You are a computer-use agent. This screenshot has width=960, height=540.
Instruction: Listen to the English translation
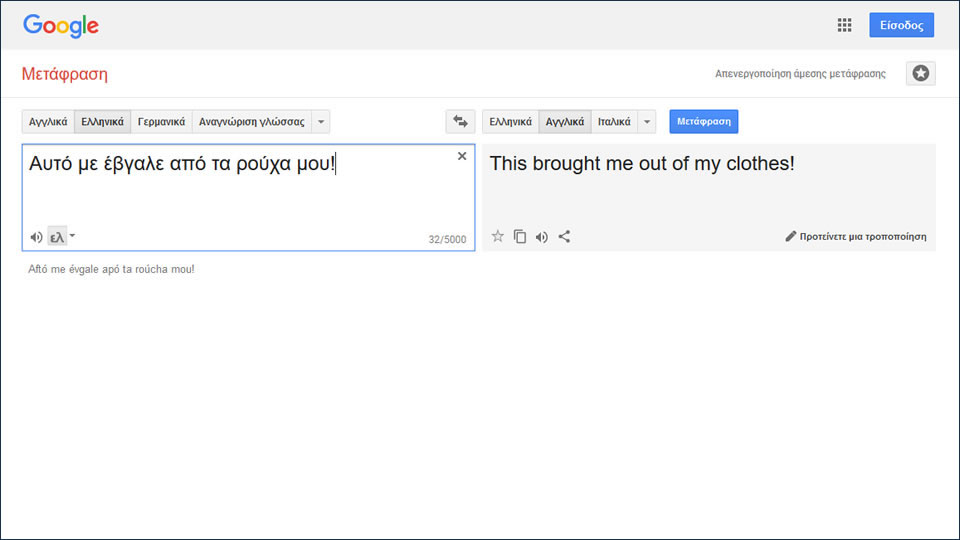coord(542,237)
